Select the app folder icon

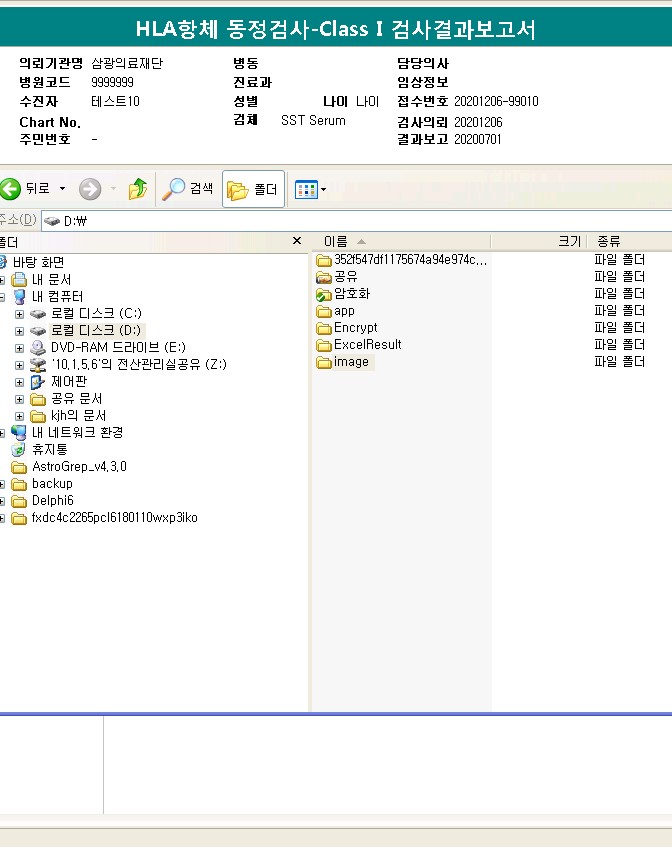[x=324, y=312]
